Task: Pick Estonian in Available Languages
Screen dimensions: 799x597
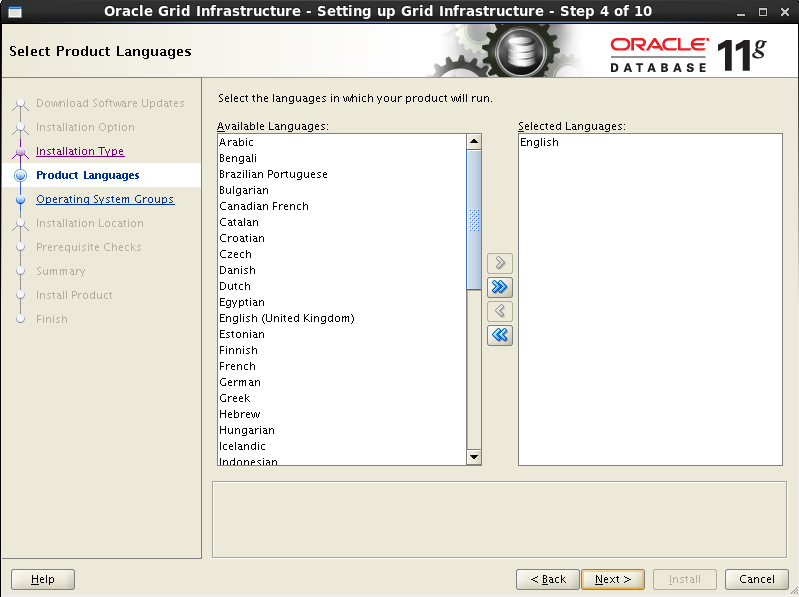Action: pyautogui.click(x=341, y=334)
